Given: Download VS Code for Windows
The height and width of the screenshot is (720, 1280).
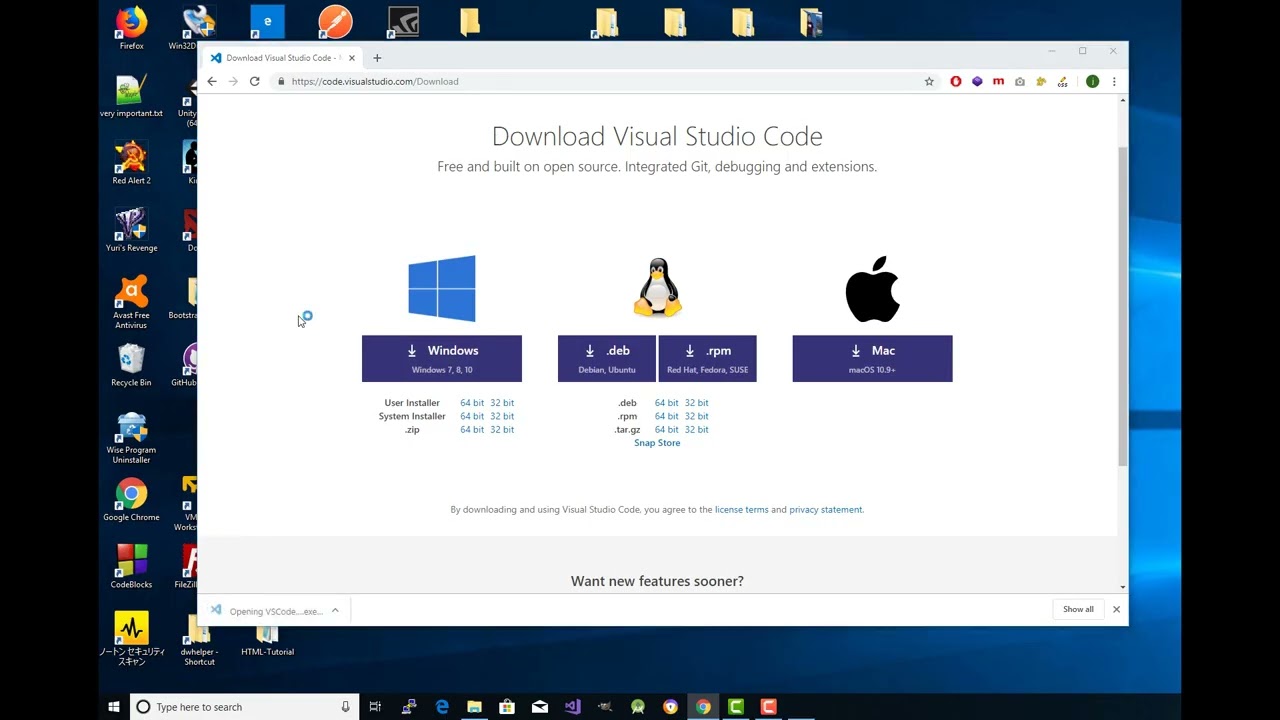Looking at the screenshot, I should tap(442, 358).
